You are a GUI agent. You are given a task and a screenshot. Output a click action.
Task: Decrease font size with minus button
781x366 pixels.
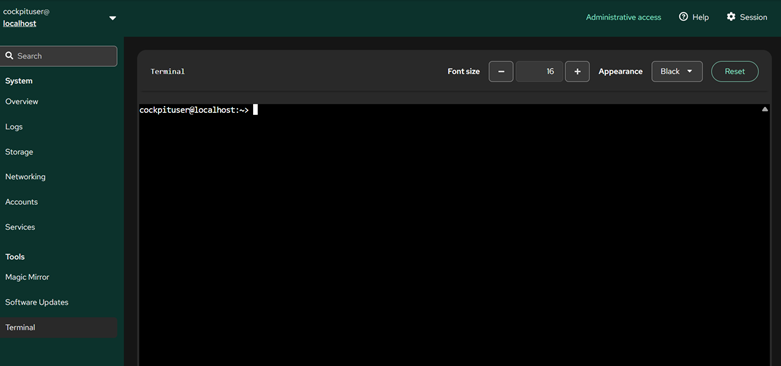click(x=501, y=72)
